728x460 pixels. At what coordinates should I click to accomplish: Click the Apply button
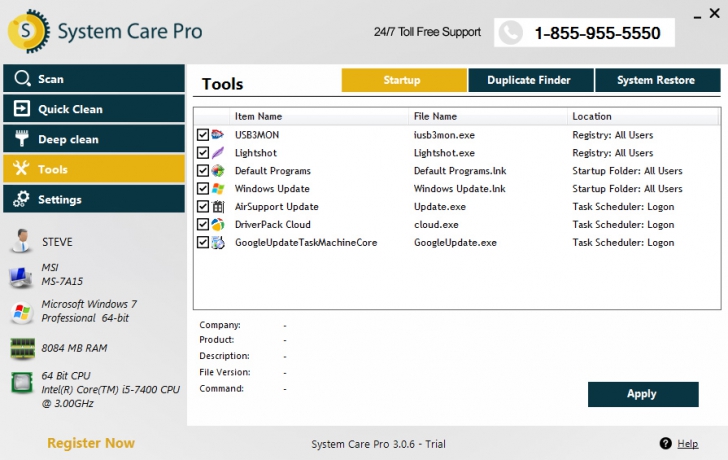point(643,394)
